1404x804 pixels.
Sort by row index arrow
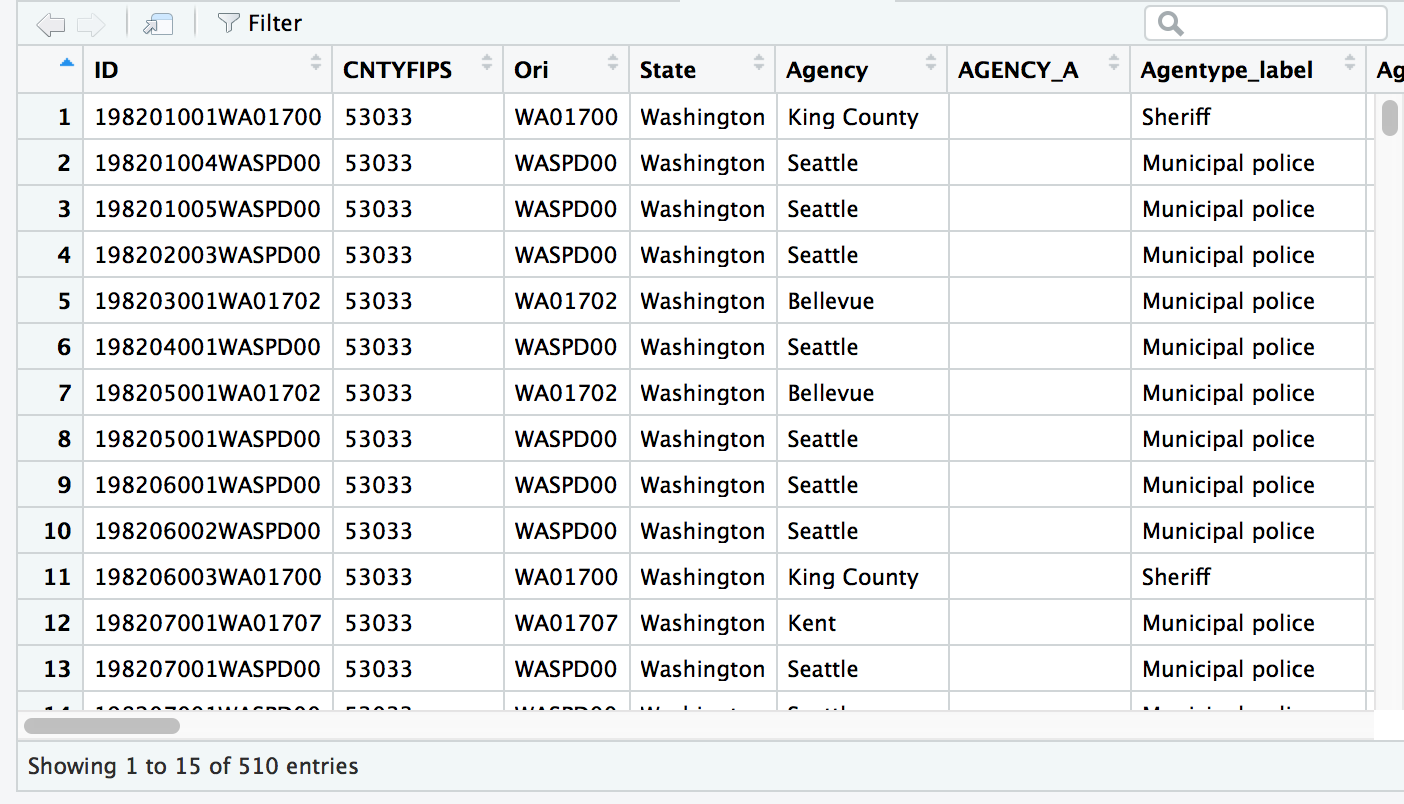pos(67,63)
